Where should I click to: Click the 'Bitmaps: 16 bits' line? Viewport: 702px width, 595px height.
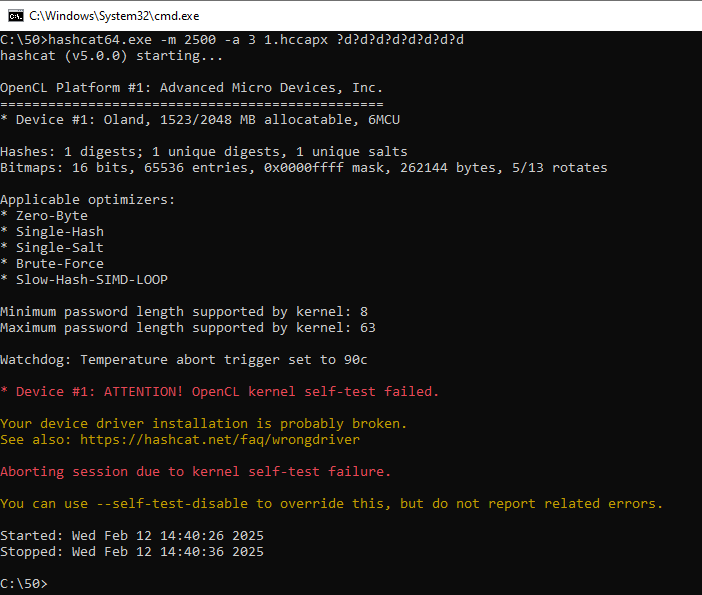pyautogui.click(x=304, y=168)
